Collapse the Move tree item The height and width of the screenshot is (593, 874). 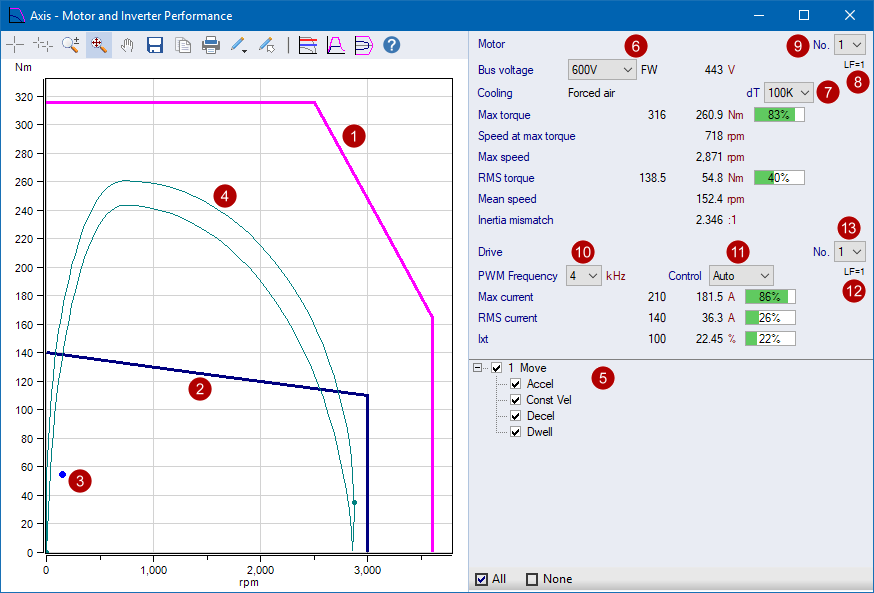tap(478, 367)
